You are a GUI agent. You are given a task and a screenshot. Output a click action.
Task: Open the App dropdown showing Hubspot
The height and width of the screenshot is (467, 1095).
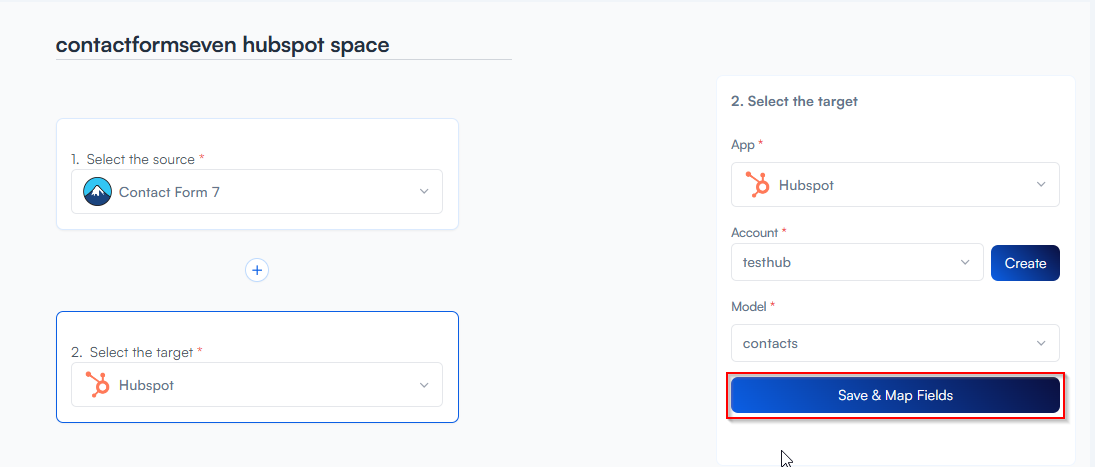coord(895,185)
